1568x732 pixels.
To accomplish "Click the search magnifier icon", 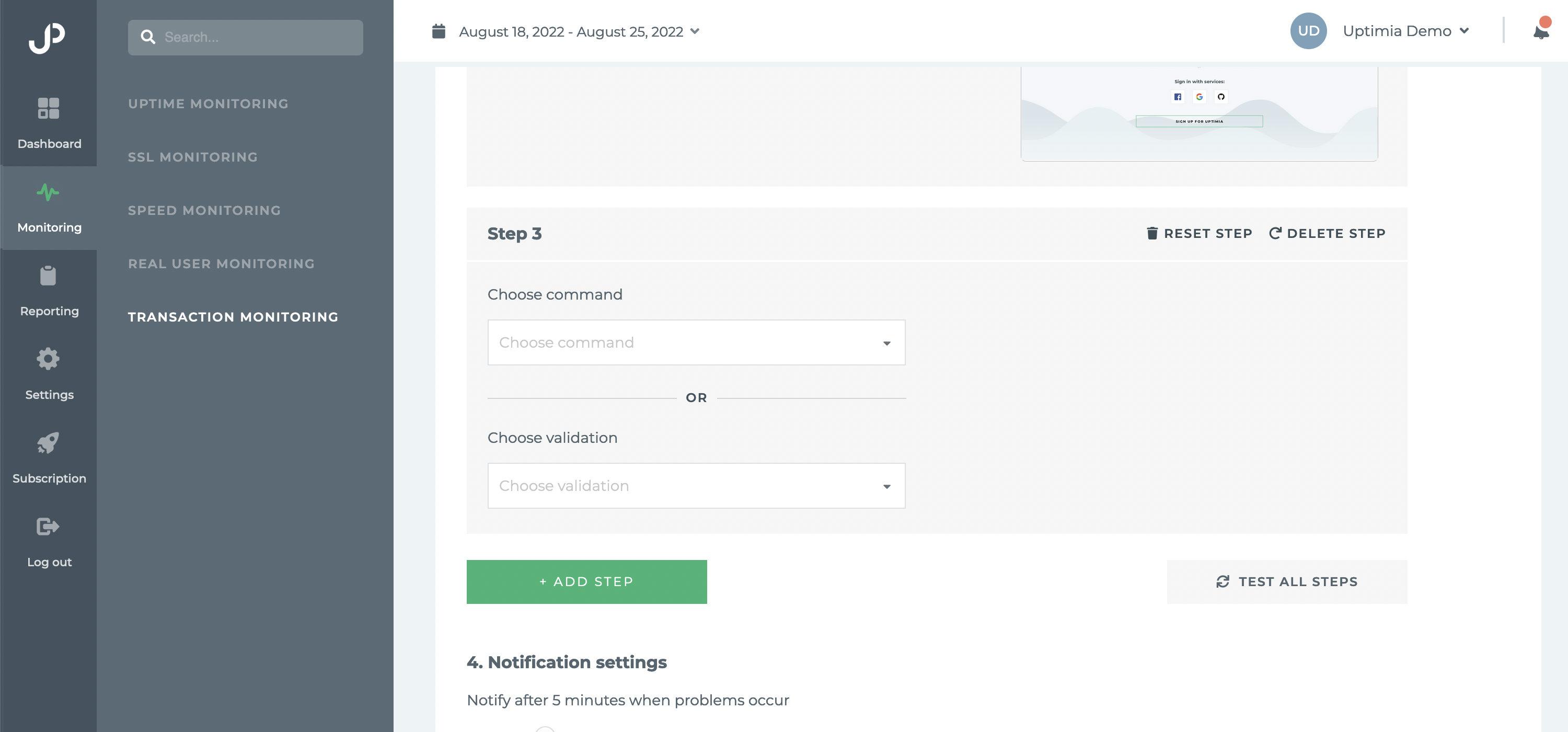I will click(x=148, y=37).
